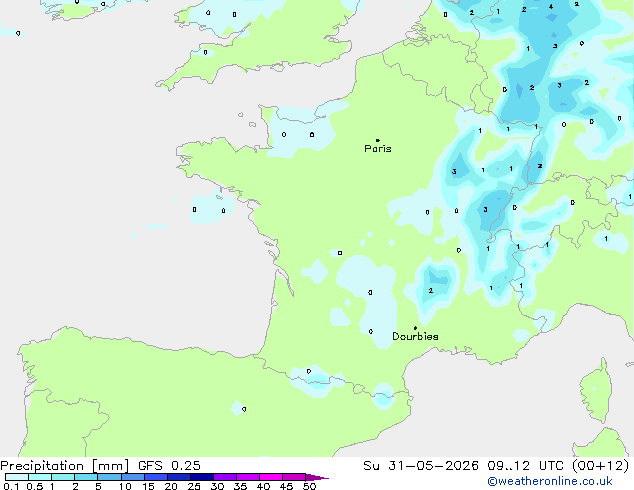Select the 1–2 mm legend swatch
The width and height of the screenshot is (634, 490).
(63, 477)
